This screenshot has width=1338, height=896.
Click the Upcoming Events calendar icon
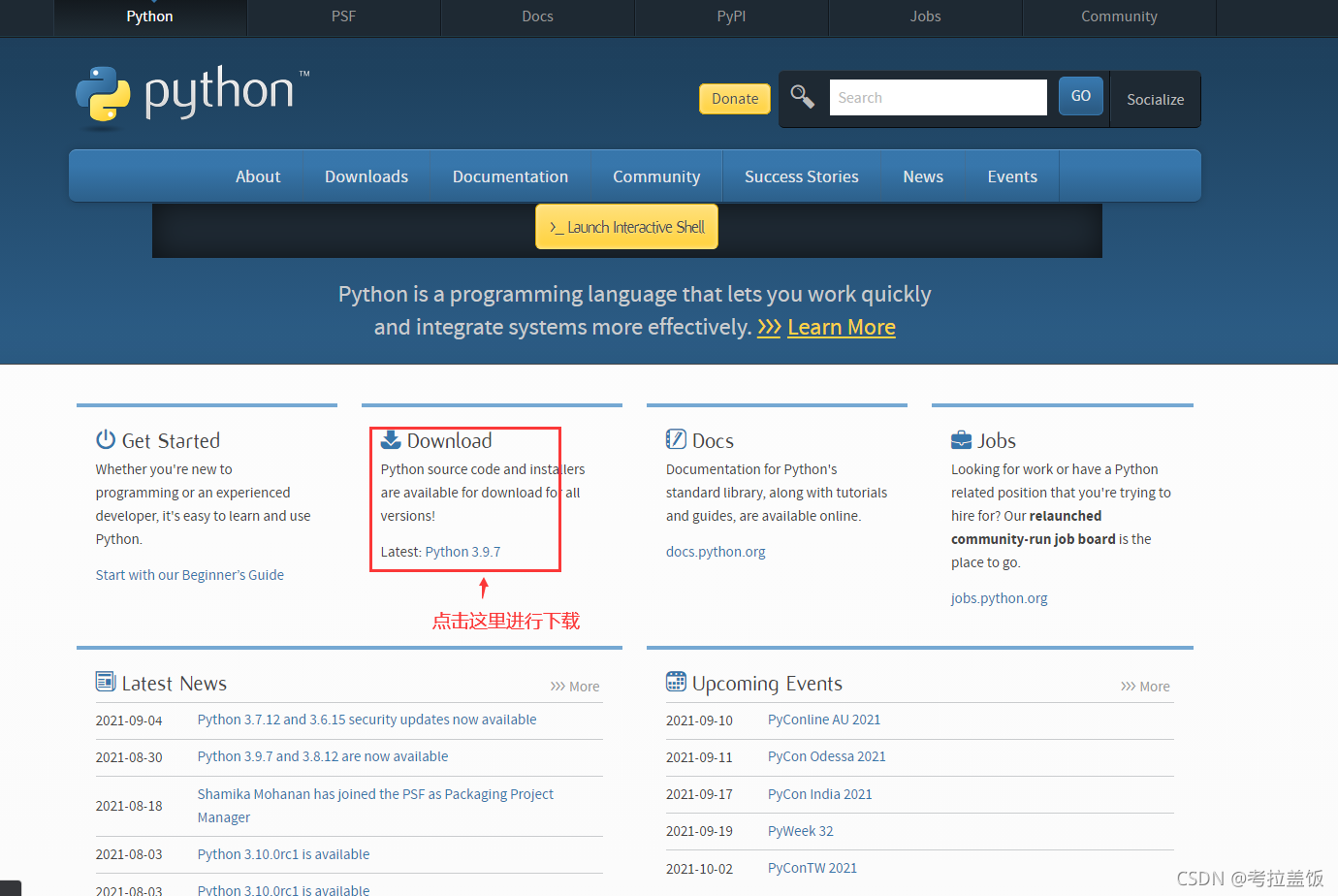[x=676, y=682]
